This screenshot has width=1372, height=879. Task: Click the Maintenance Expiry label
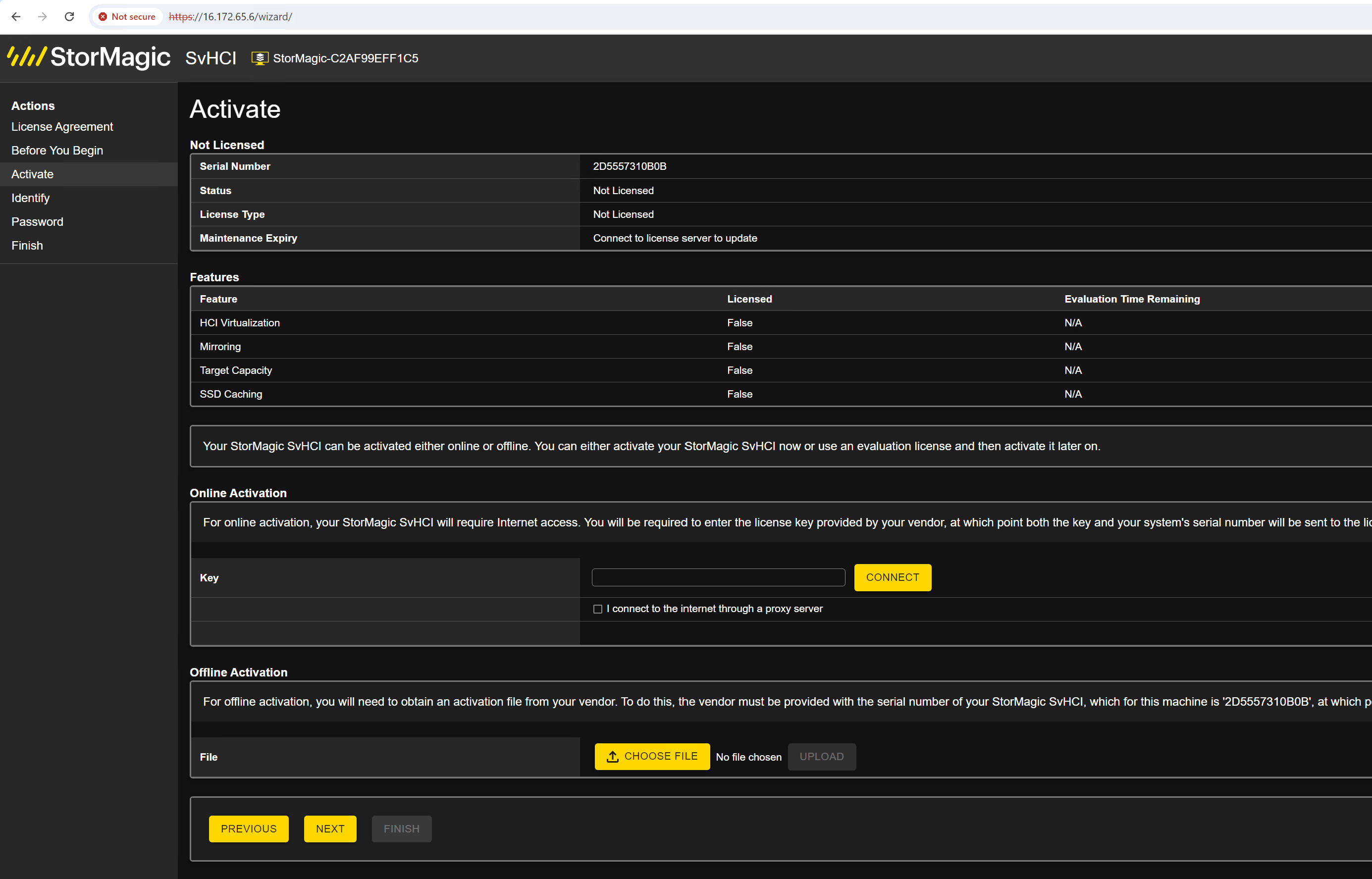(x=248, y=238)
